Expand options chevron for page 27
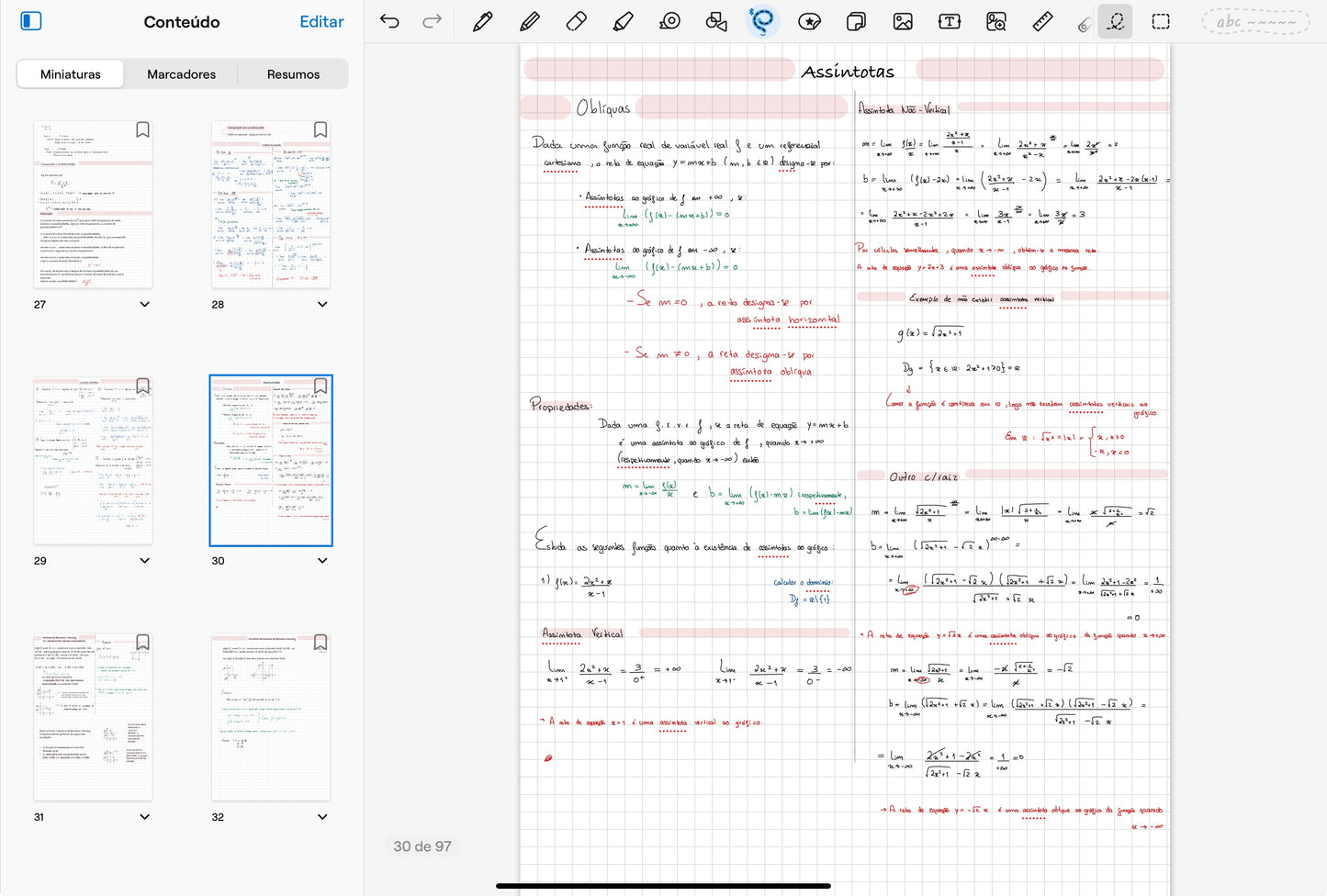This screenshot has width=1327, height=896. (x=145, y=305)
